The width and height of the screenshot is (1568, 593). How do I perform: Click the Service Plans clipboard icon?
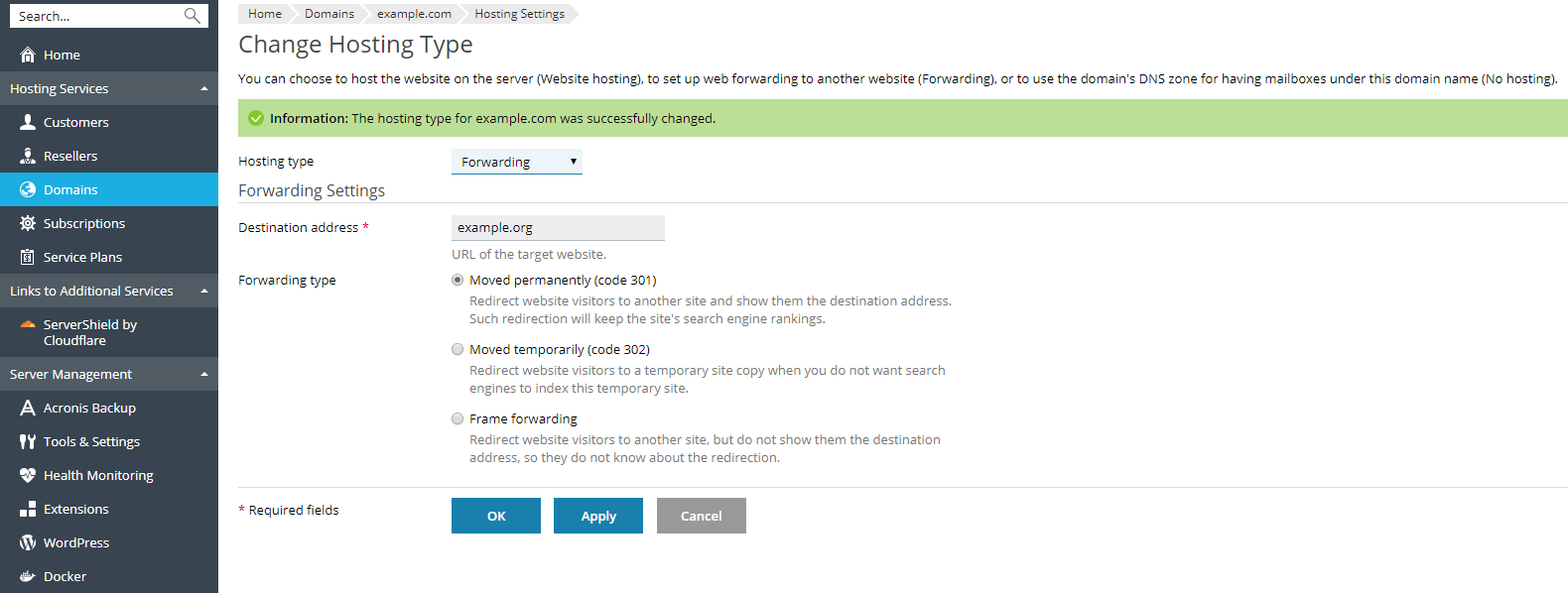(x=28, y=257)
